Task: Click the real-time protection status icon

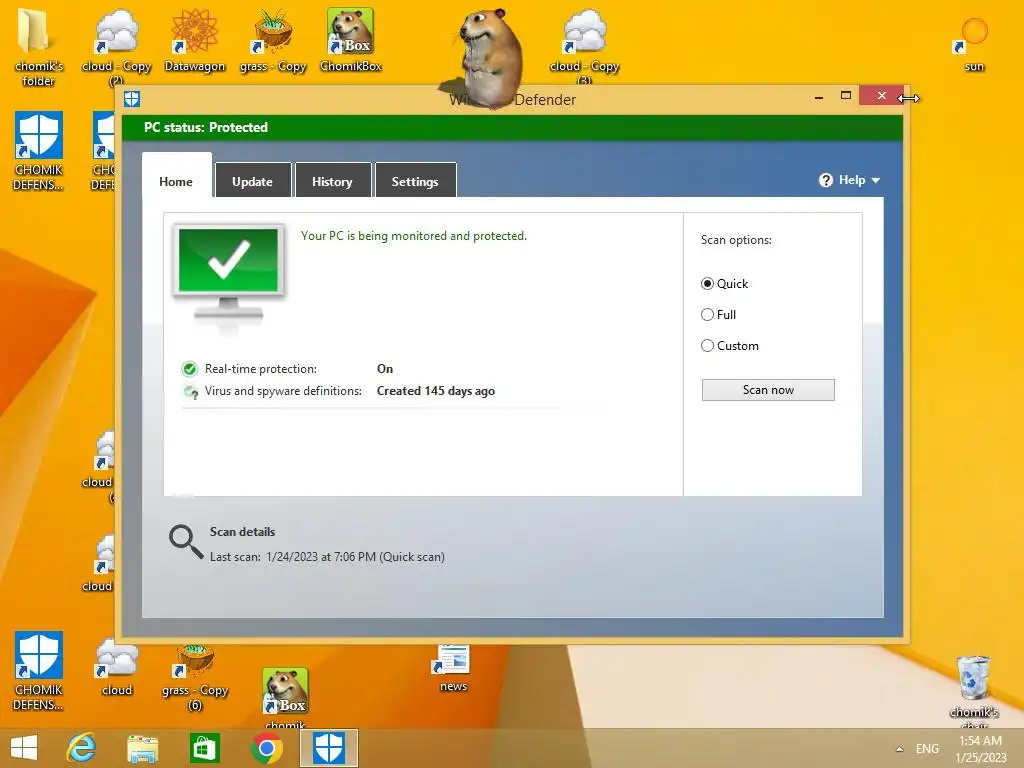Action: pos(190,369)
